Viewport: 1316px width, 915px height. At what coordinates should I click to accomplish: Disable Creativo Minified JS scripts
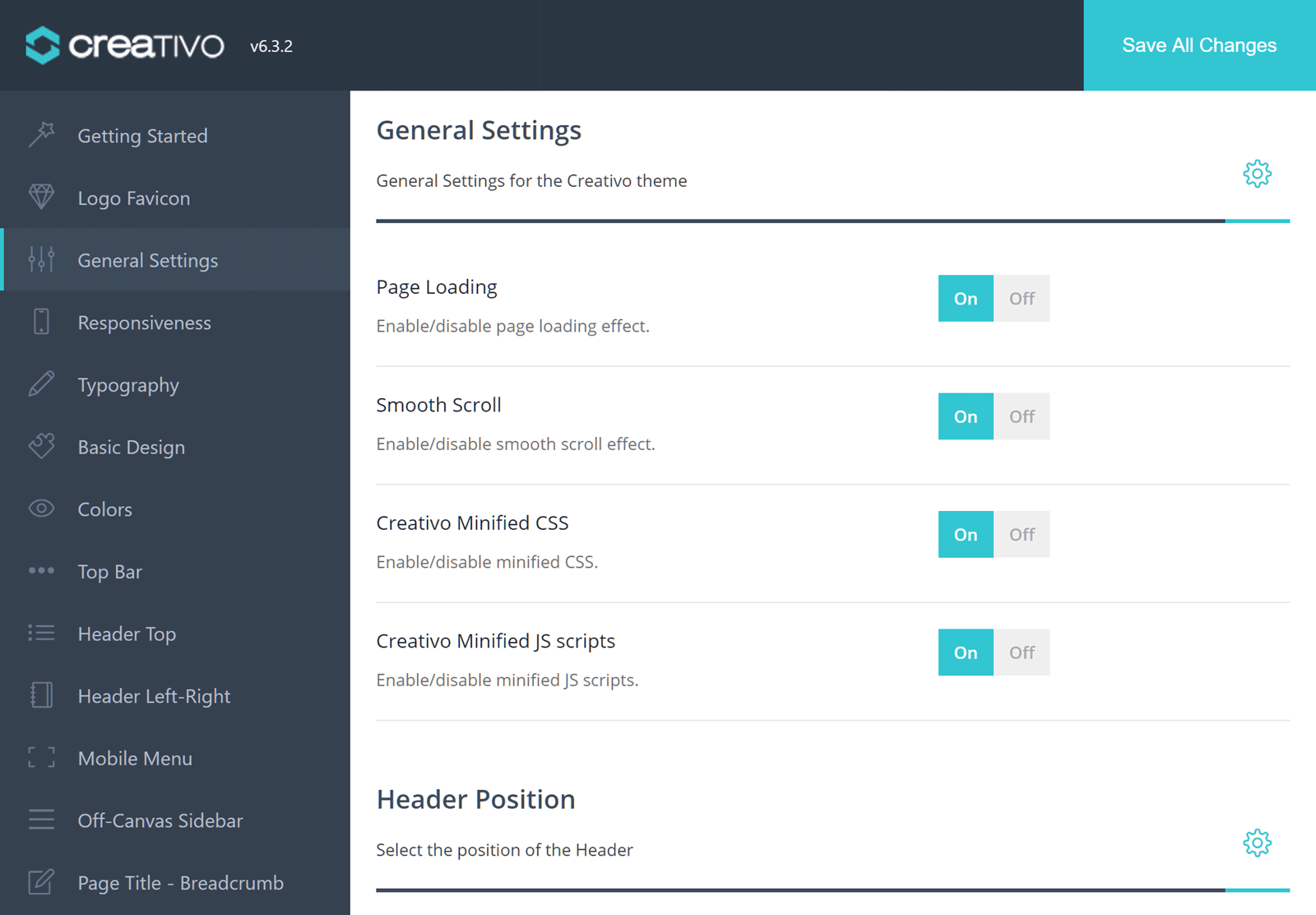(x=1022, y=653)
